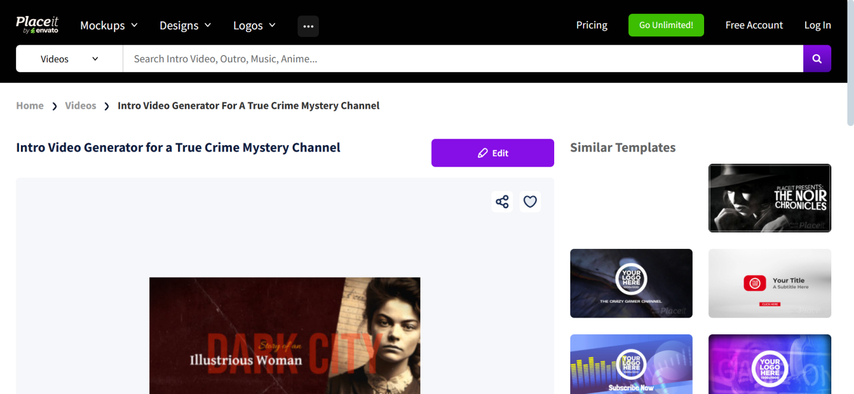Open the Your Title subtitle template thumbnail
This screenshot has height=394, width=854.
point(770,283)
